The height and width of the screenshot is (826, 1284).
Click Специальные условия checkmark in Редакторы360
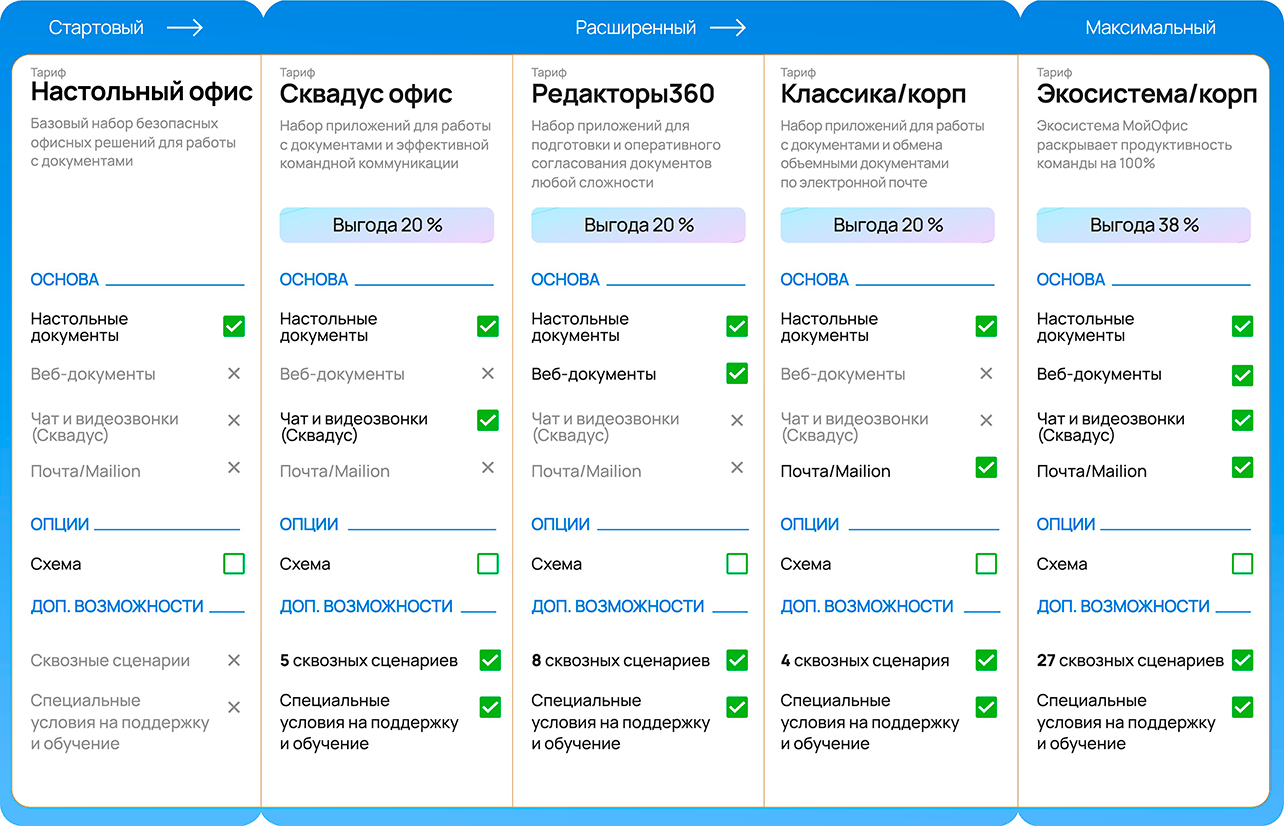point(737,707)
